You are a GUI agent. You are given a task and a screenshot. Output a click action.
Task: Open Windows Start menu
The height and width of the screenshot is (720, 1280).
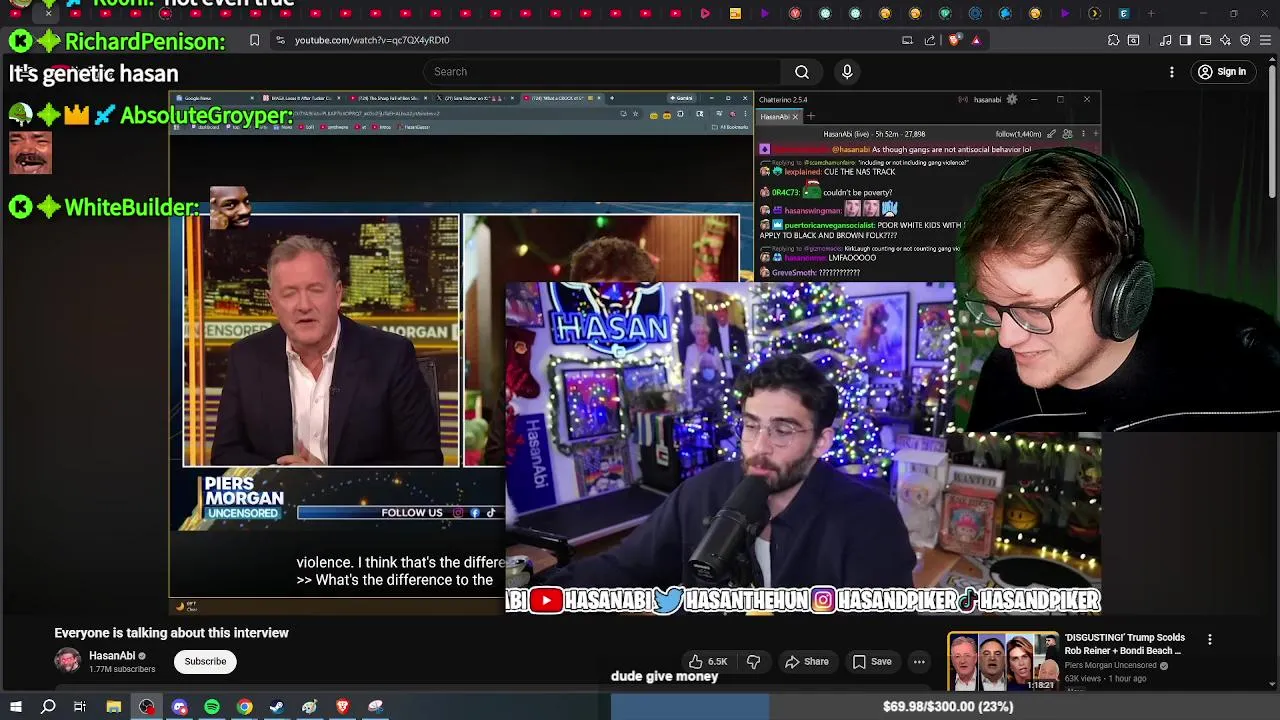(15, 707)
